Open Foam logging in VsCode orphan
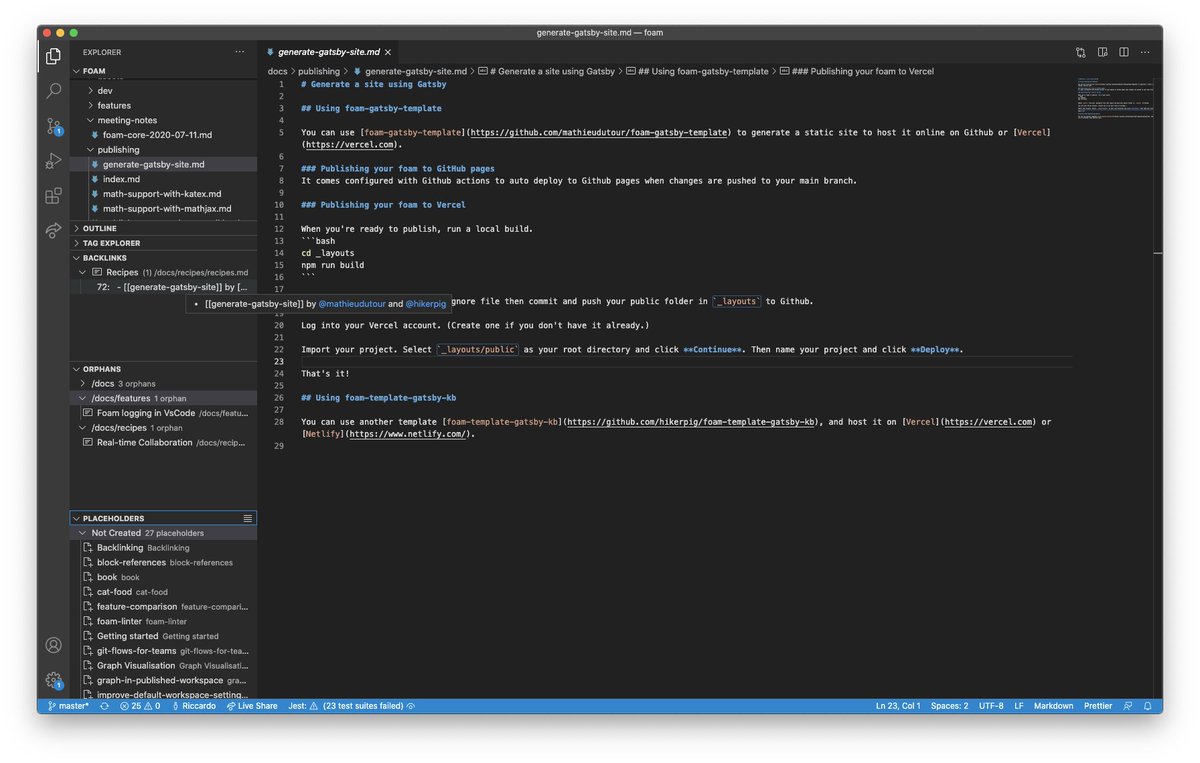 coord(163,413)
